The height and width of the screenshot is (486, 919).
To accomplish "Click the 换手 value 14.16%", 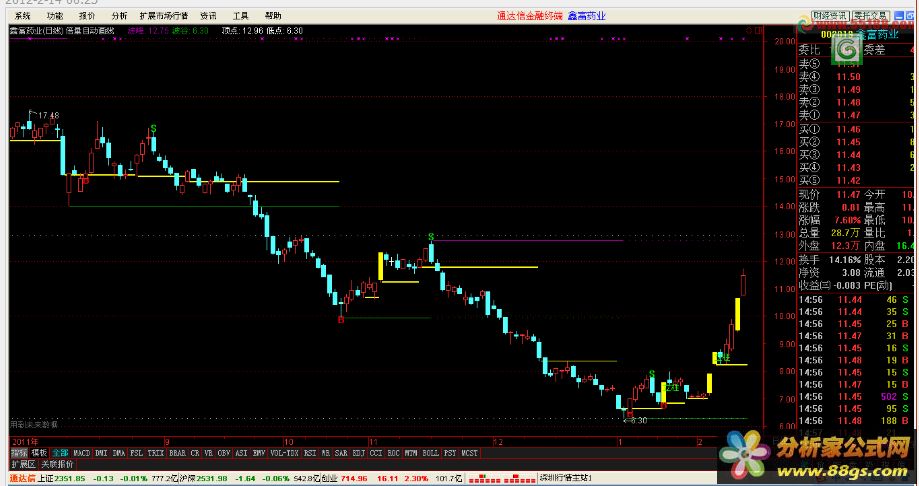I will [x=845, y=259].
